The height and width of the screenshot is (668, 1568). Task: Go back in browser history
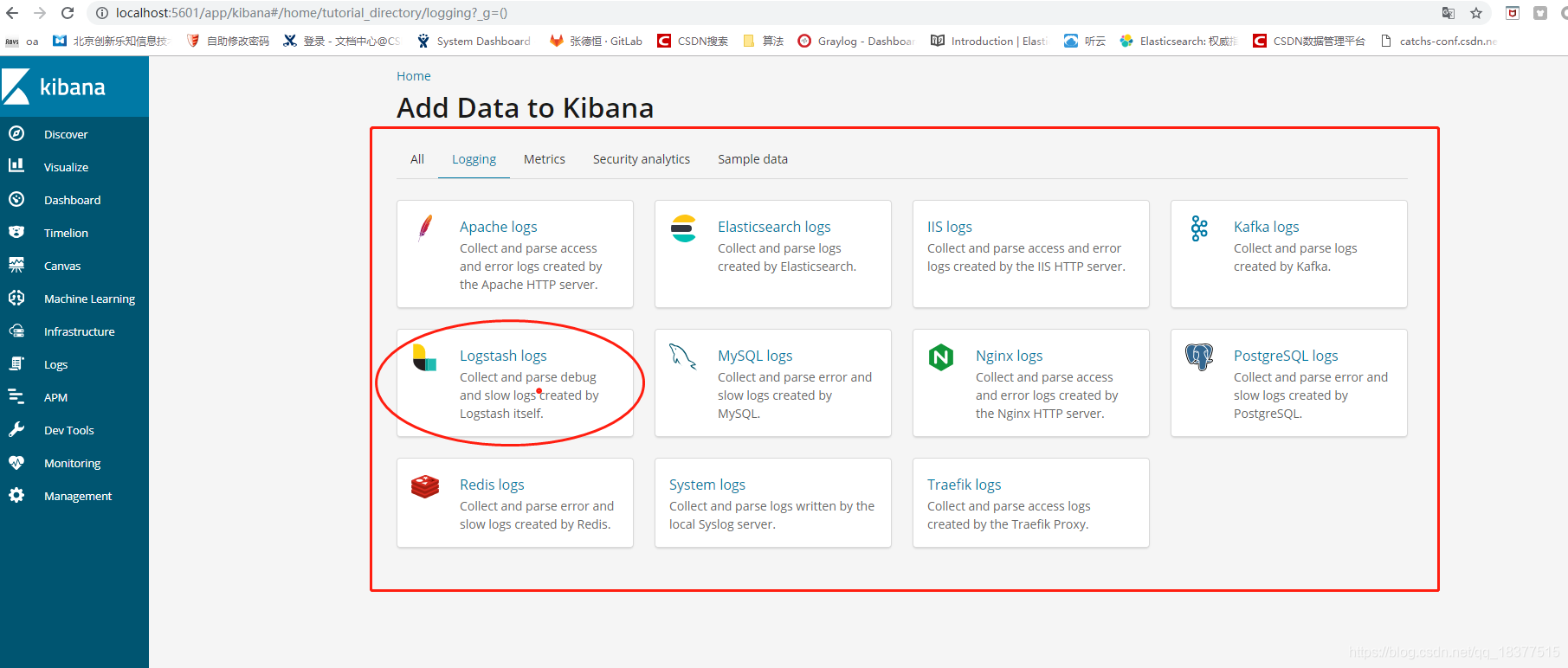pos(12,13)
